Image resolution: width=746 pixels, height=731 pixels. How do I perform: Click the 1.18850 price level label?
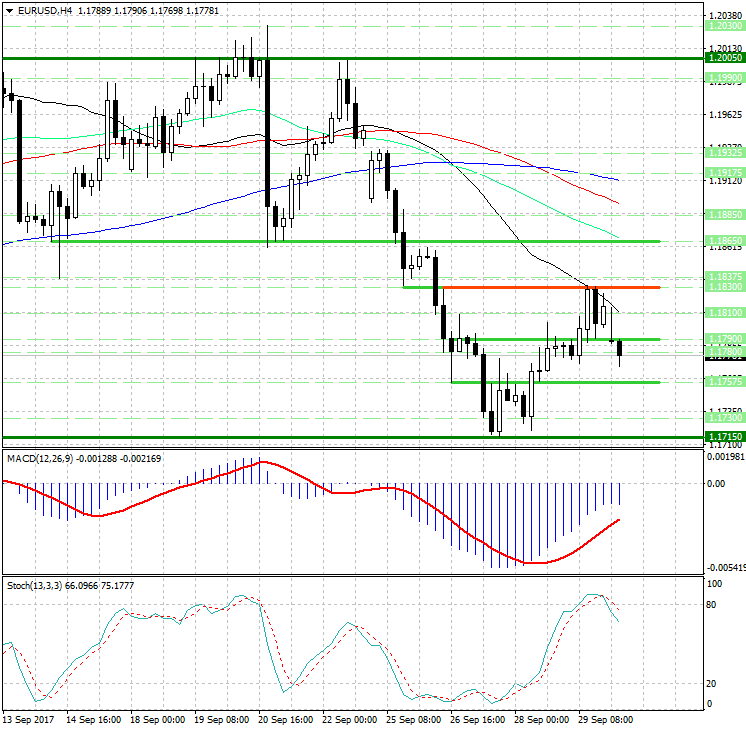click(725, 215)
